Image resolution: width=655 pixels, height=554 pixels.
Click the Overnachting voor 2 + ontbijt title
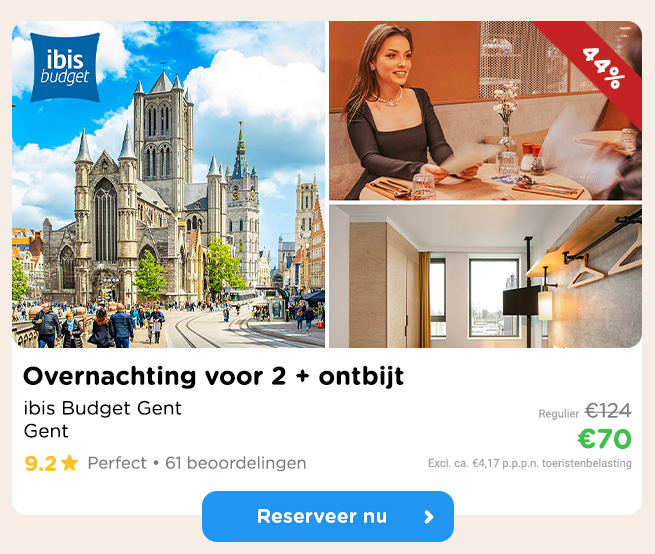(213, 376)
